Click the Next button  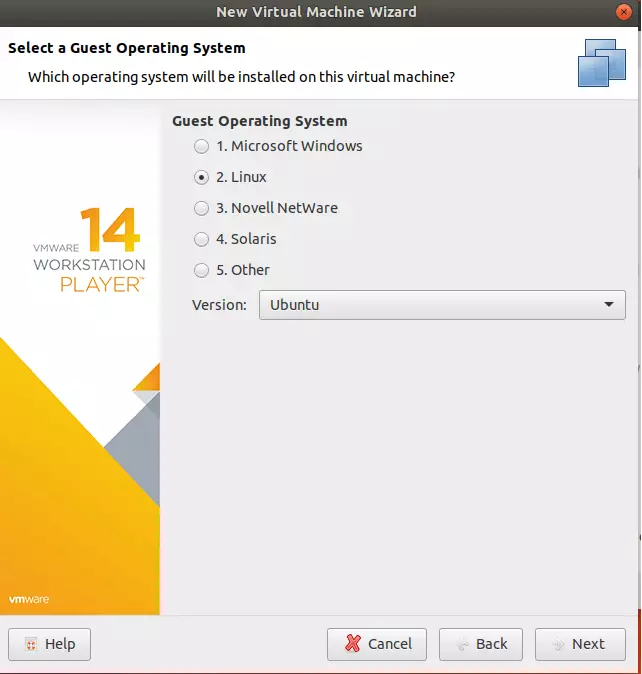point(580,644)
